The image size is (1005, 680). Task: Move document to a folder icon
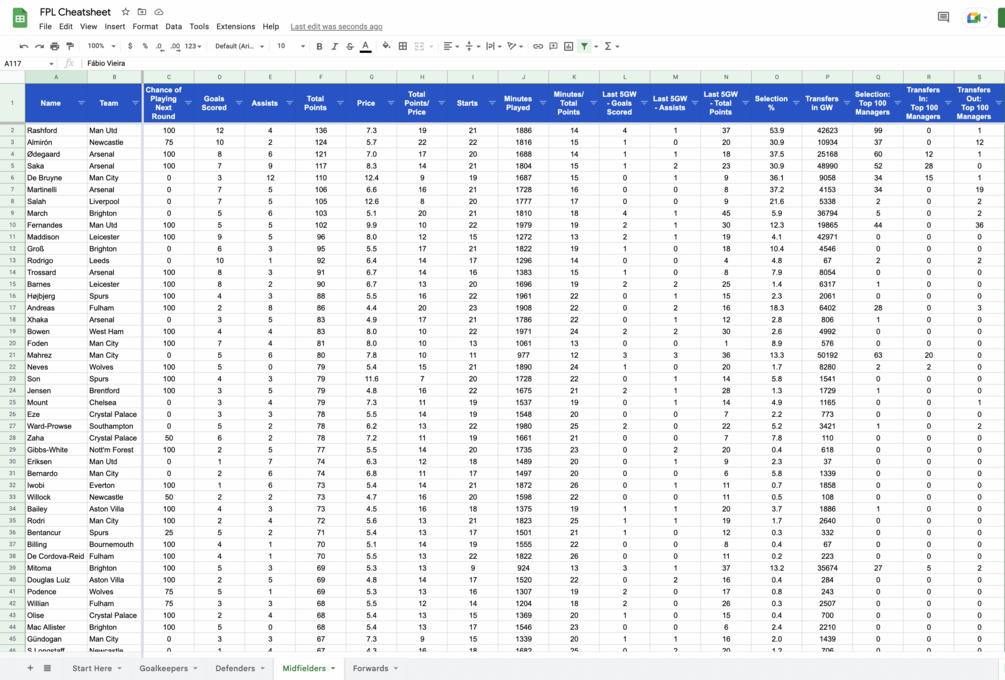142,12
